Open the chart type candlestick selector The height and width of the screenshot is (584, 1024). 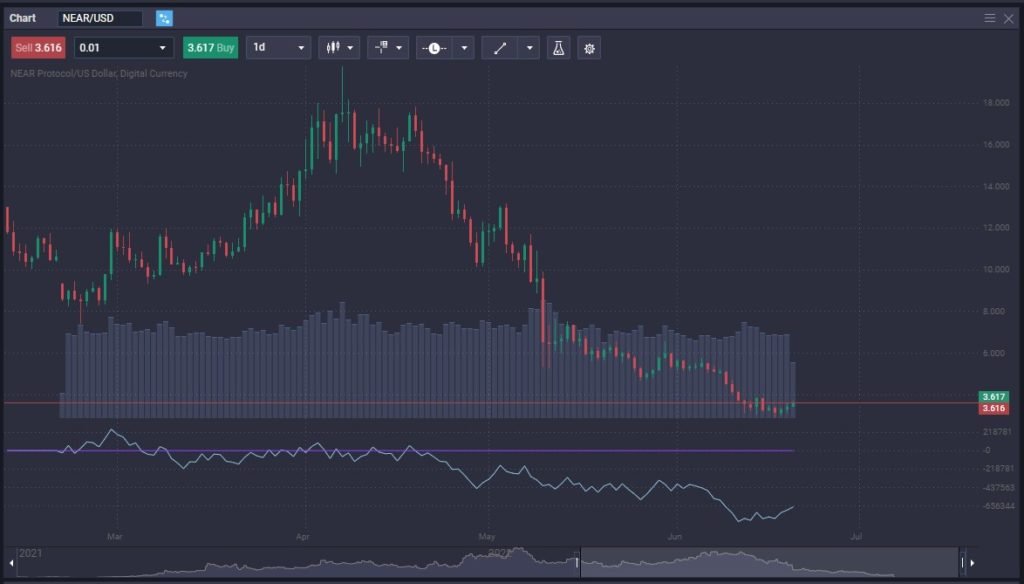pyautogui.click(x=340, y=48)
